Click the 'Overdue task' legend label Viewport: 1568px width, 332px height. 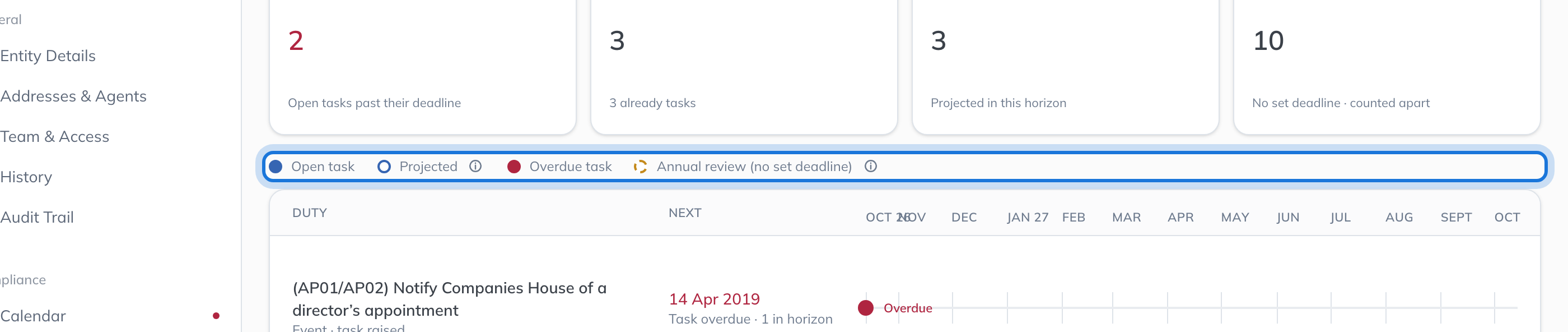tap(570, 167)
